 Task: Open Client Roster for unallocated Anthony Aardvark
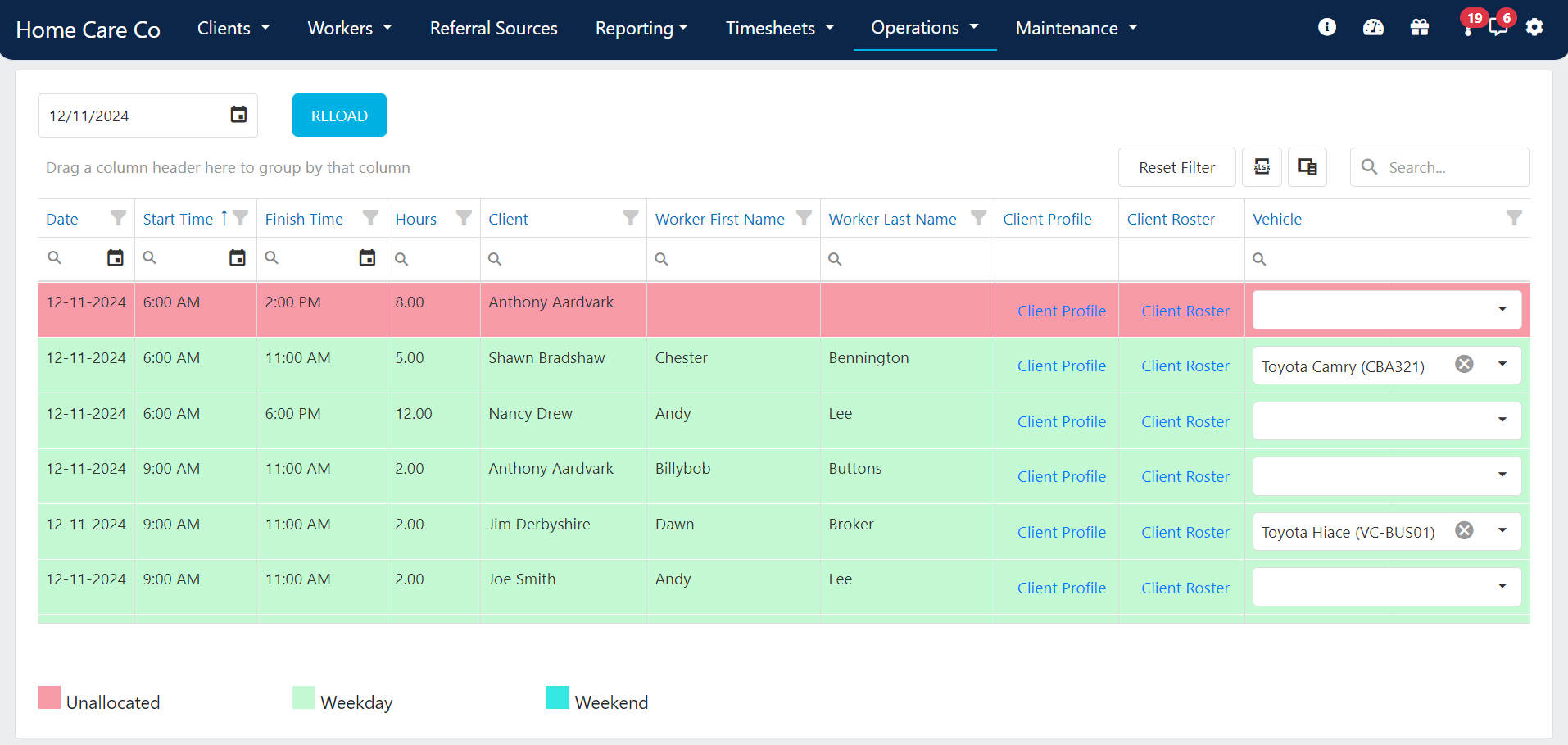point(1185,311)
